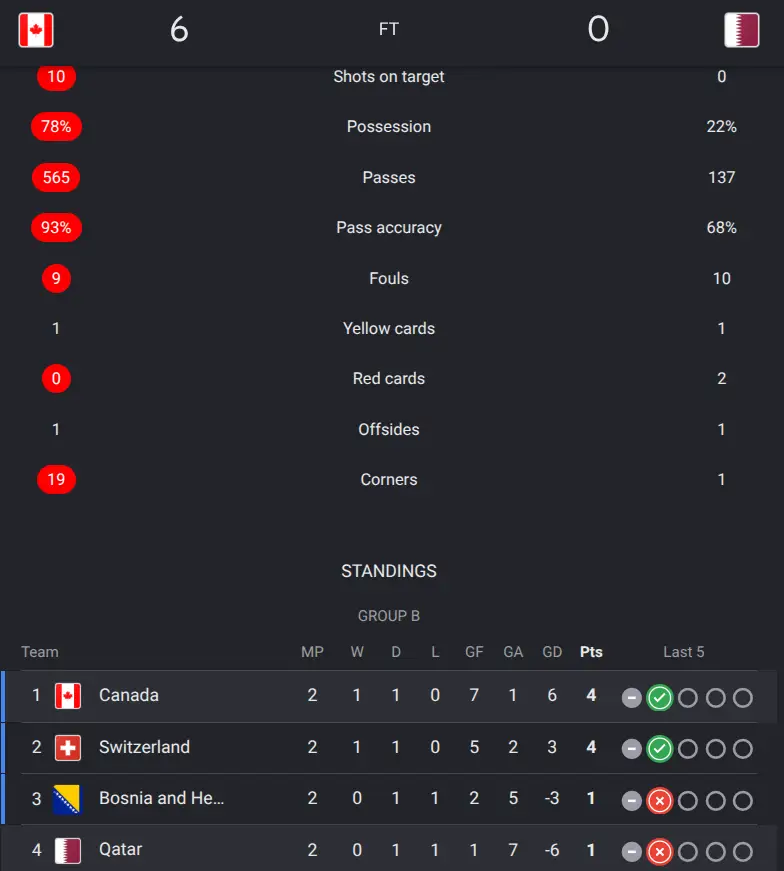The height and width of the screenshot is (871, 784).
Task: Click the Canada flag in the score header
Action: tap(36, 30)
